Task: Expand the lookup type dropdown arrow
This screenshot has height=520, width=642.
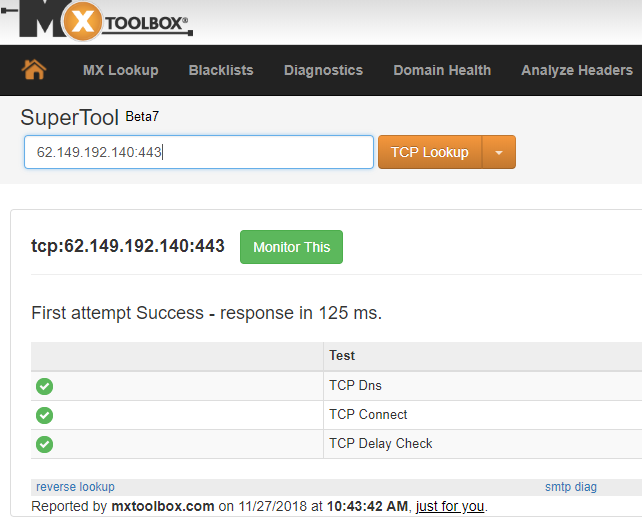Action: tap(499, 153)
